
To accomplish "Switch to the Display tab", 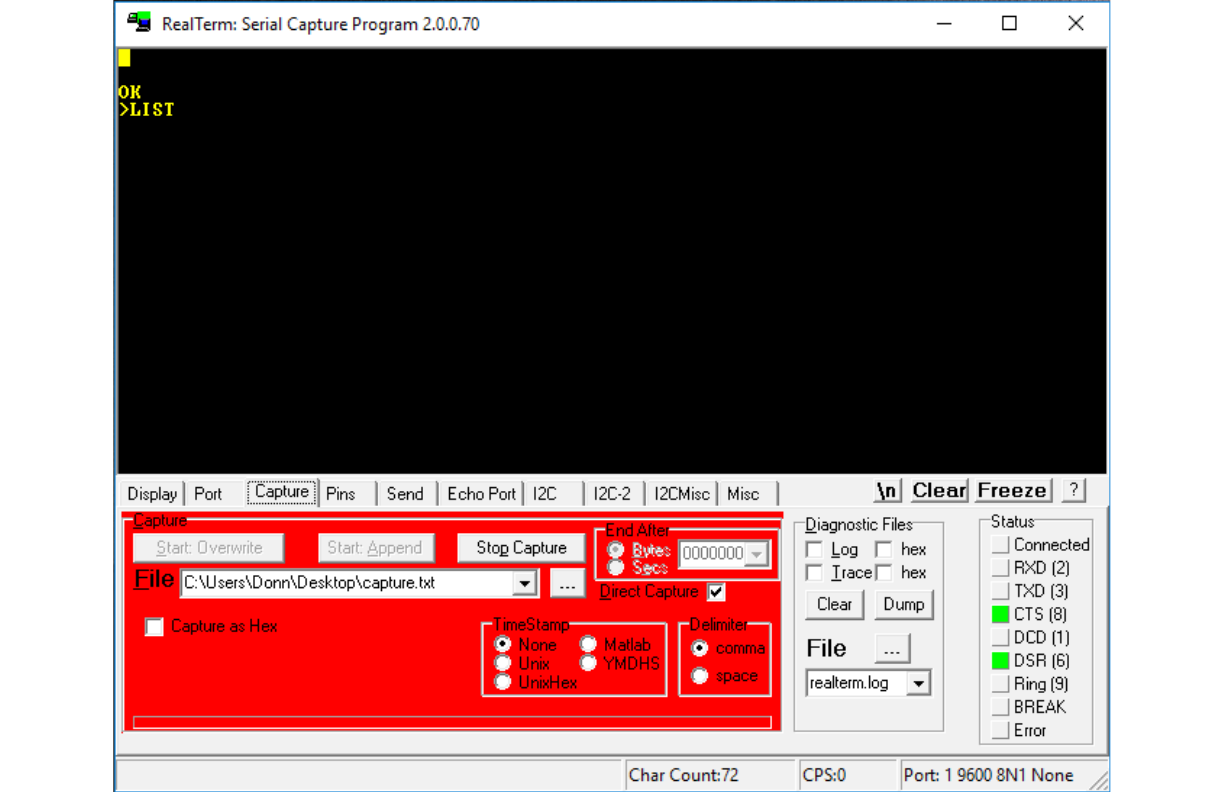I will pos(152,493).
